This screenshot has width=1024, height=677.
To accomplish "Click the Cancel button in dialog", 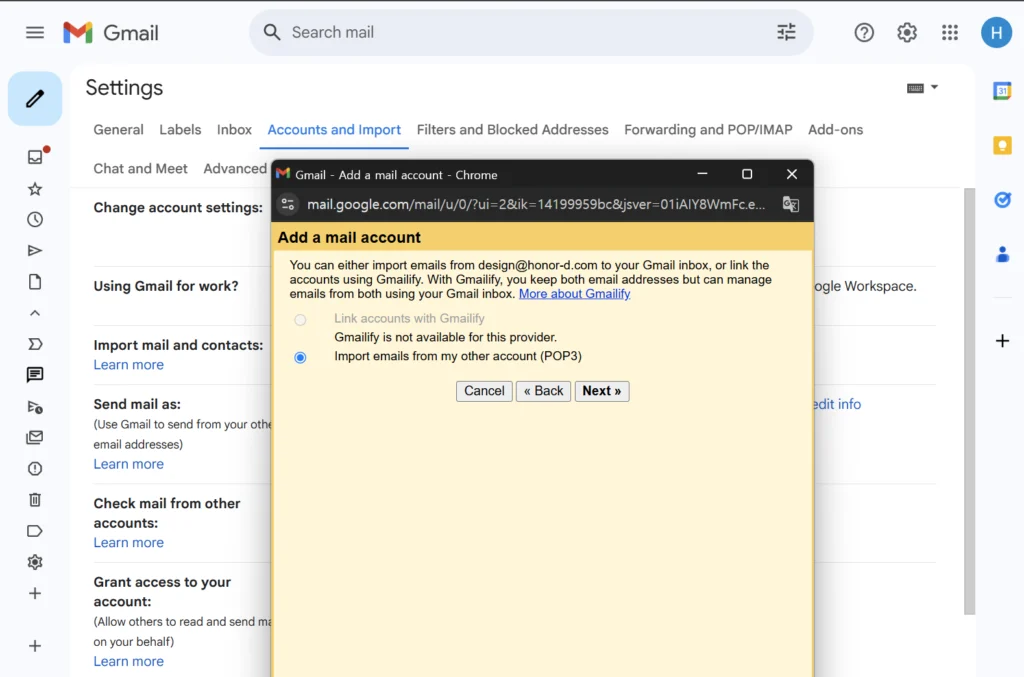I will [x=484, y=391].
